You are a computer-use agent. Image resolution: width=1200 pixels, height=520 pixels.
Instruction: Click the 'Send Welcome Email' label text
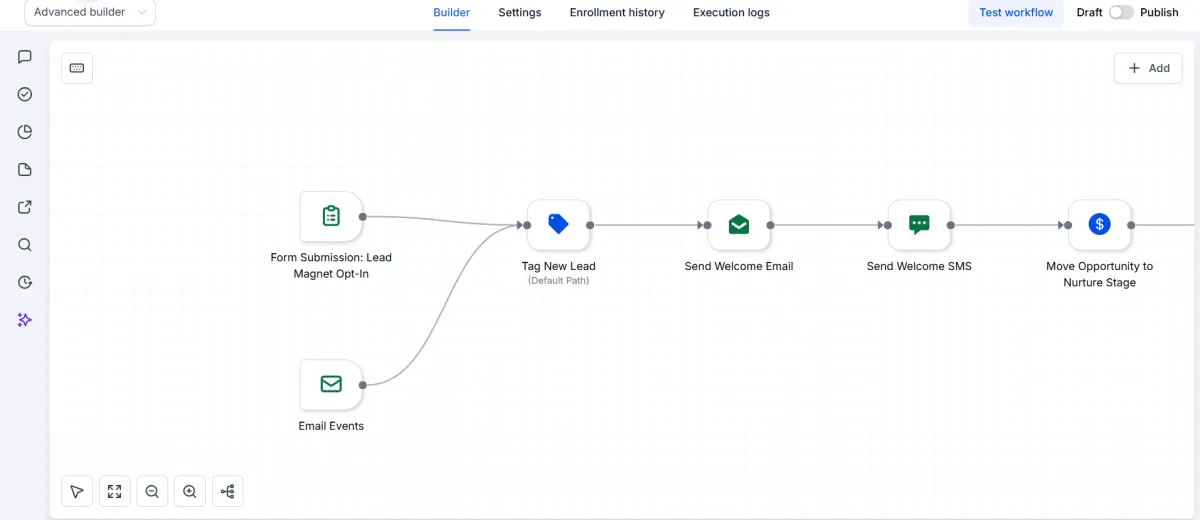click(739, 266)
